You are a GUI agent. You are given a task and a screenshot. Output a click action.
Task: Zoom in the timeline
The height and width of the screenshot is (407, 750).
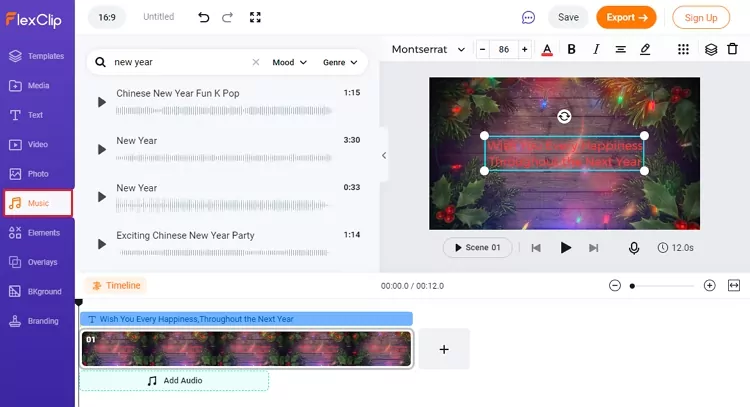point(709,286)
